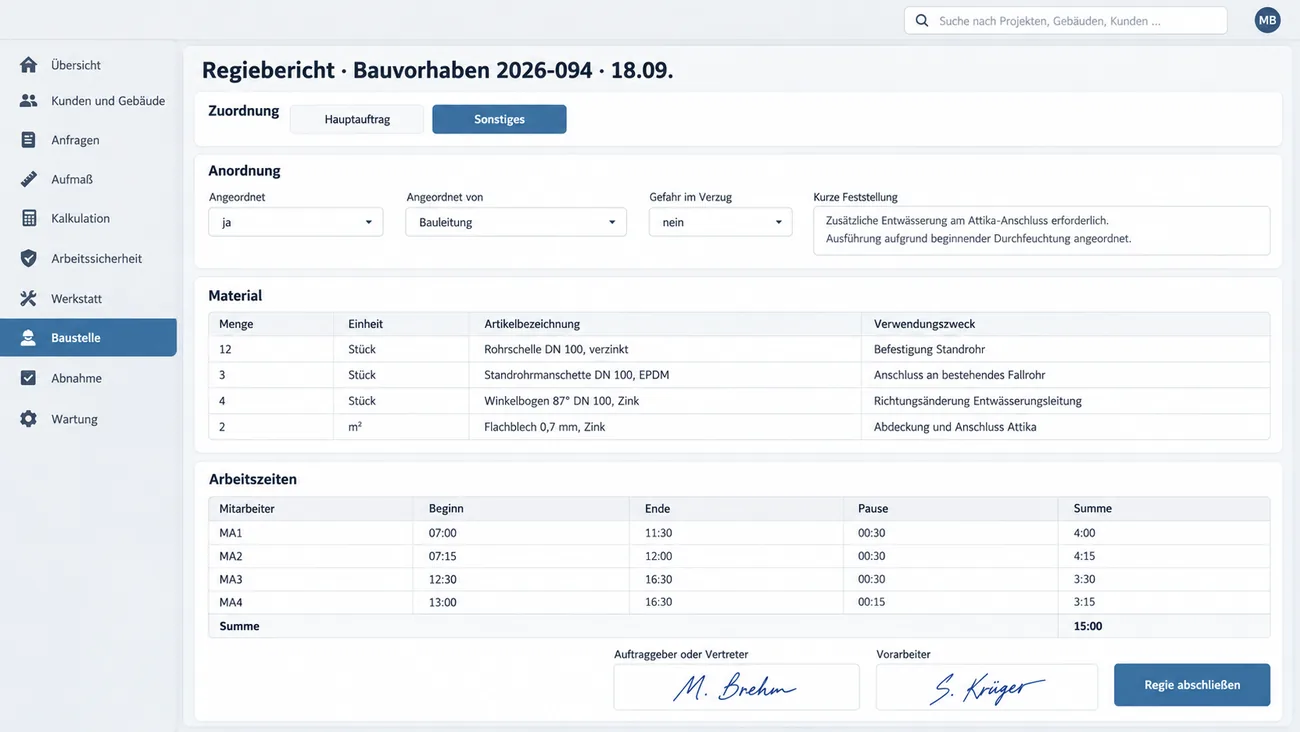Click MA3 start time 12:30
The height and width of the screenshot is (732, 1300).
tap(521, 579)
